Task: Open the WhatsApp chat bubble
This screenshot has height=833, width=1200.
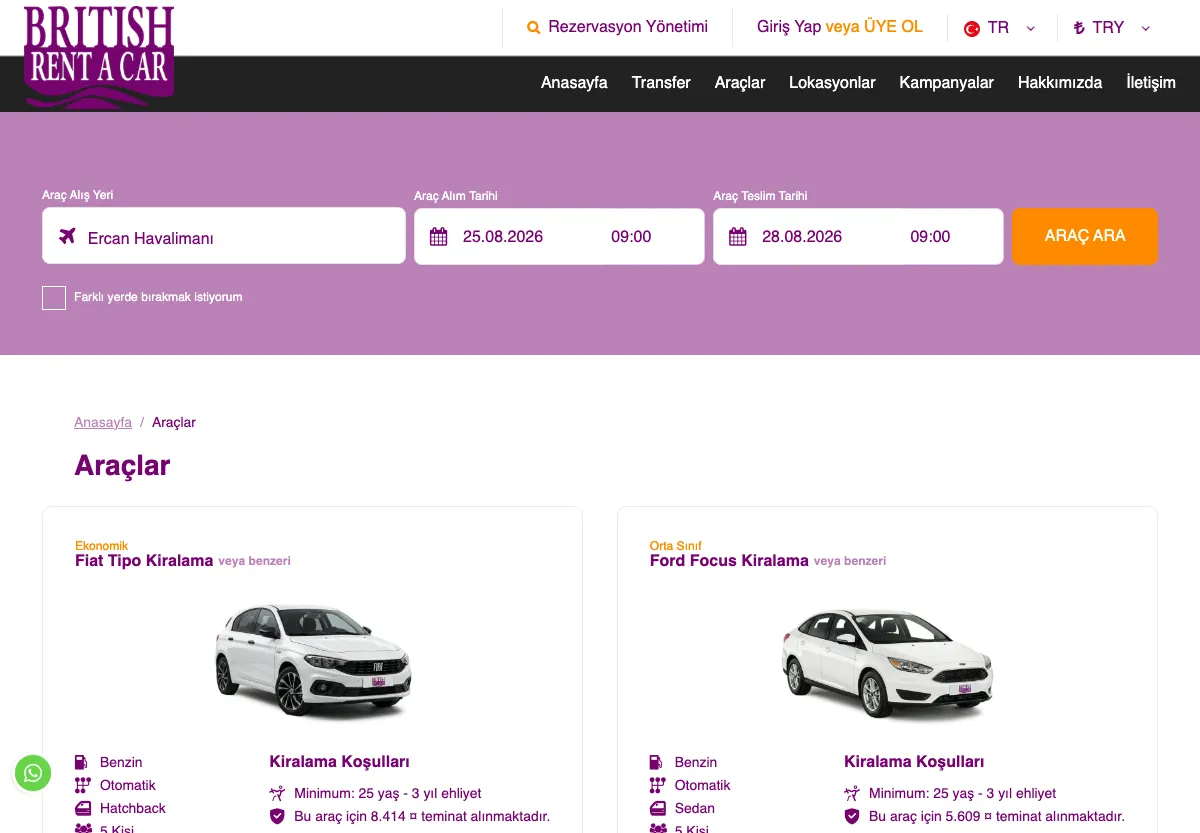Action: 33,773
